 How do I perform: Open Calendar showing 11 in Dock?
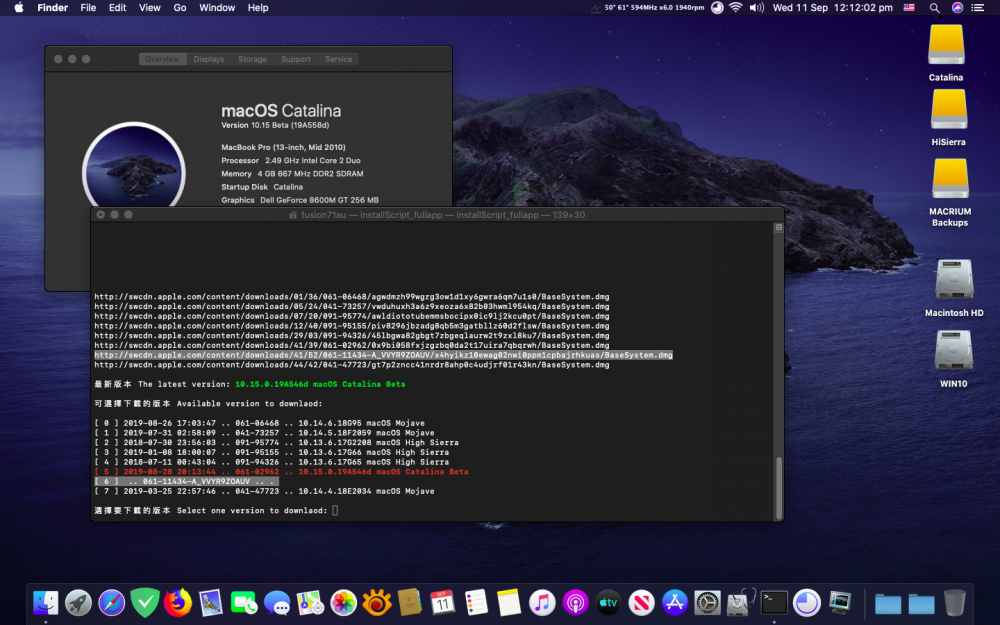(443, 602)
